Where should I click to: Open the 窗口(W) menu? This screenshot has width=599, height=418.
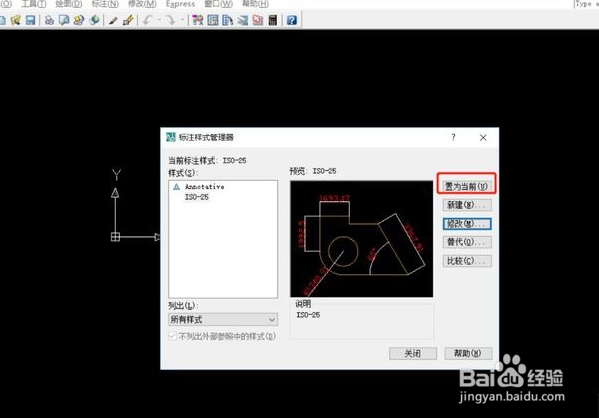219,4
